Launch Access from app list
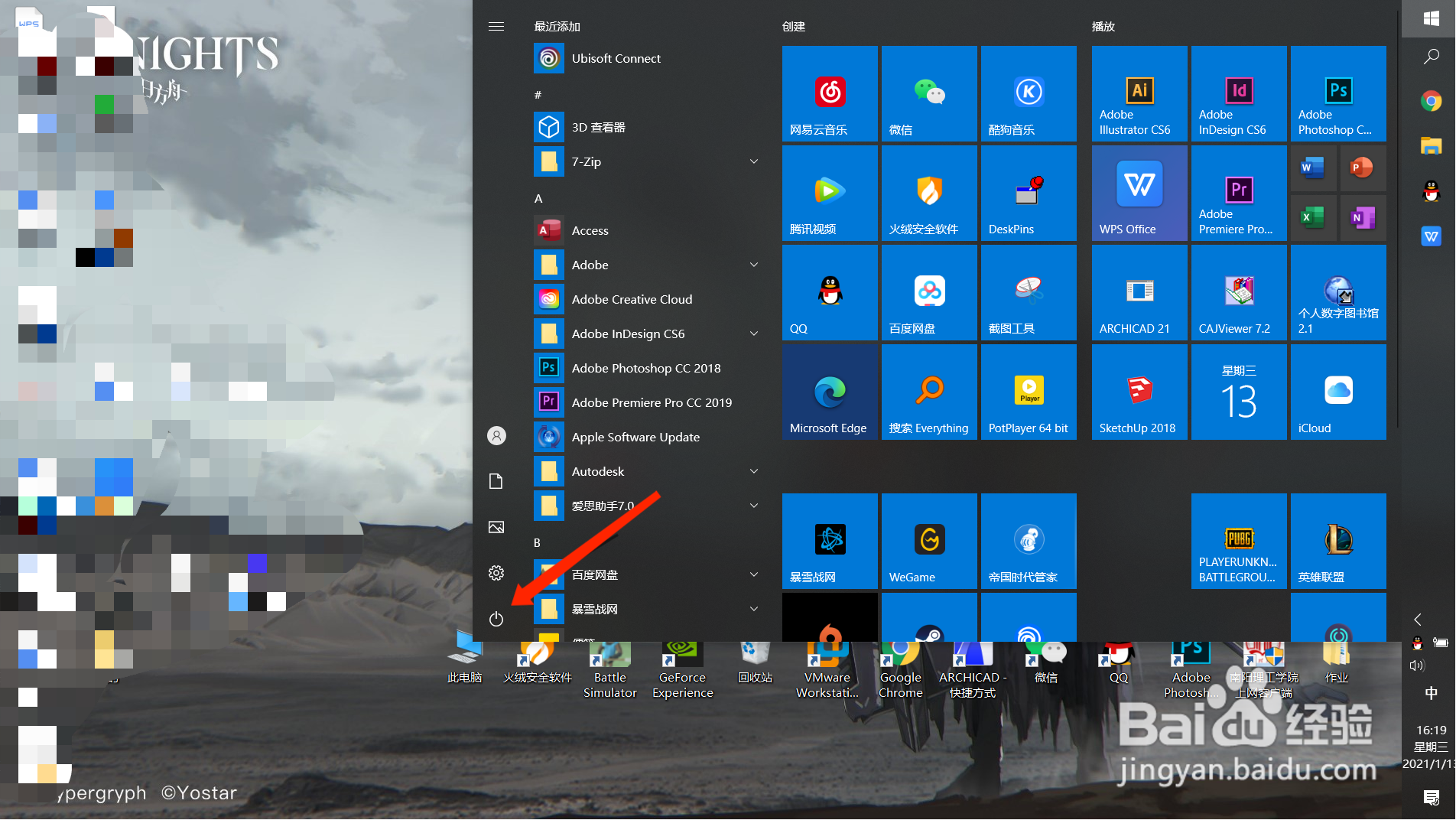1456x820 pixels. tap(647, 230)
